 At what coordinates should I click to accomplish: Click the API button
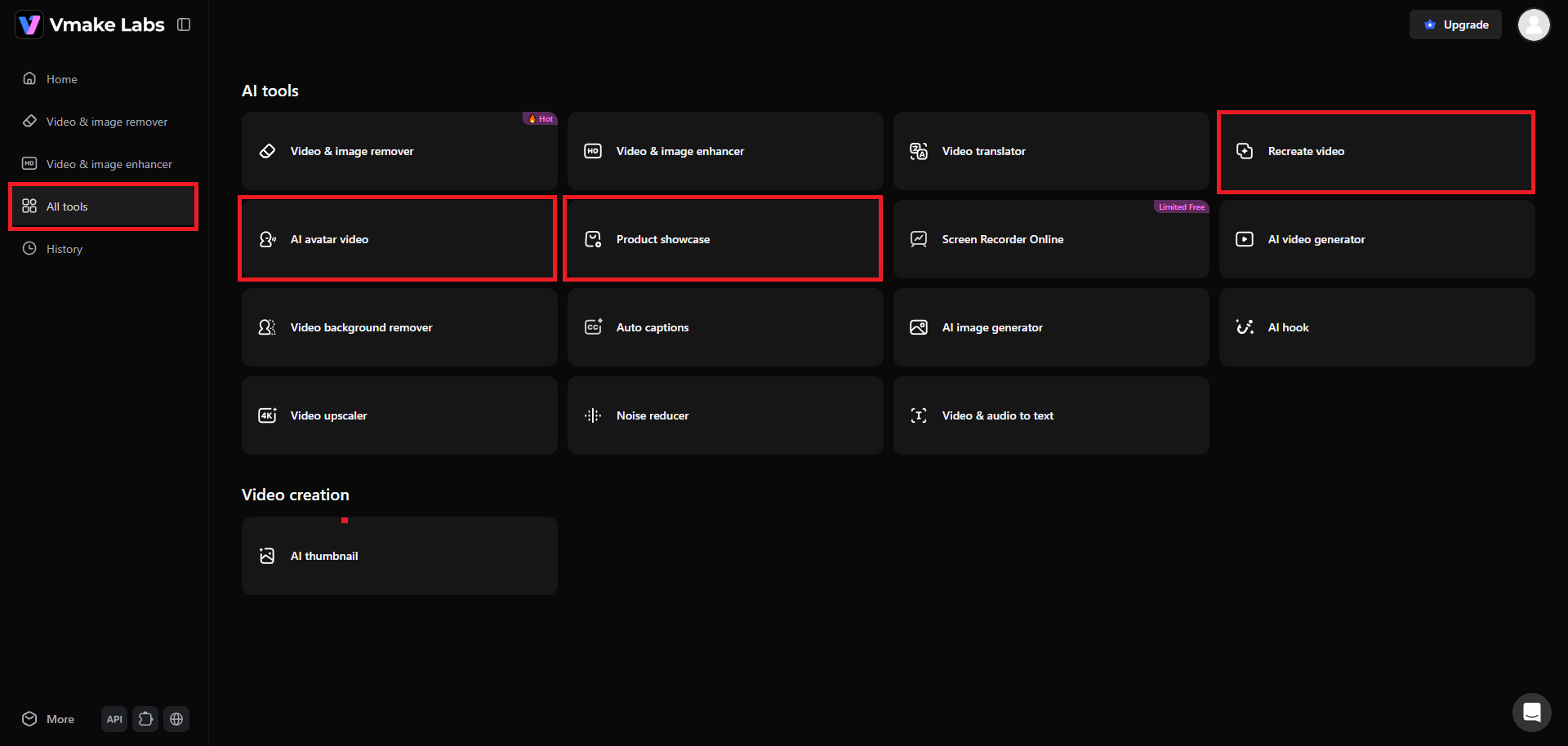pyautogui.click(x=114, y=719)
